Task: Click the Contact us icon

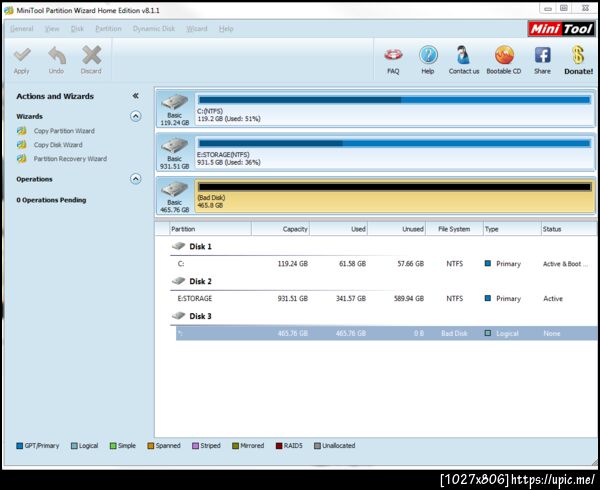Action: click(x=463, y=55)
